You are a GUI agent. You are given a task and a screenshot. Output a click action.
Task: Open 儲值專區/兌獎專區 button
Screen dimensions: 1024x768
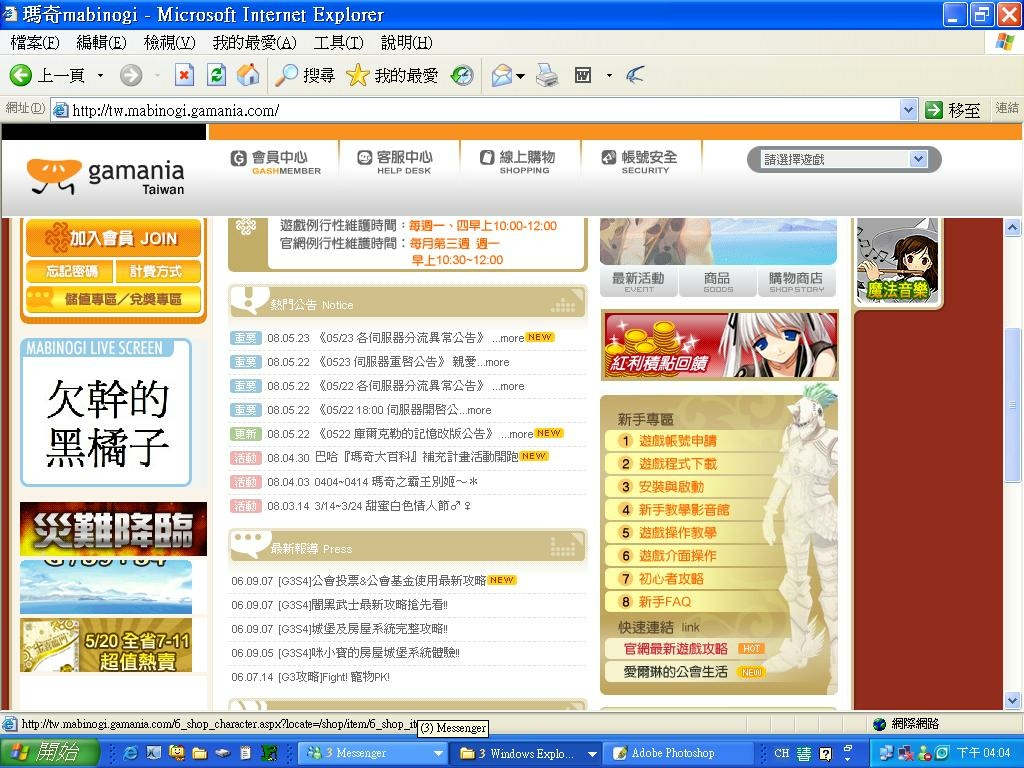pos(113,299)
